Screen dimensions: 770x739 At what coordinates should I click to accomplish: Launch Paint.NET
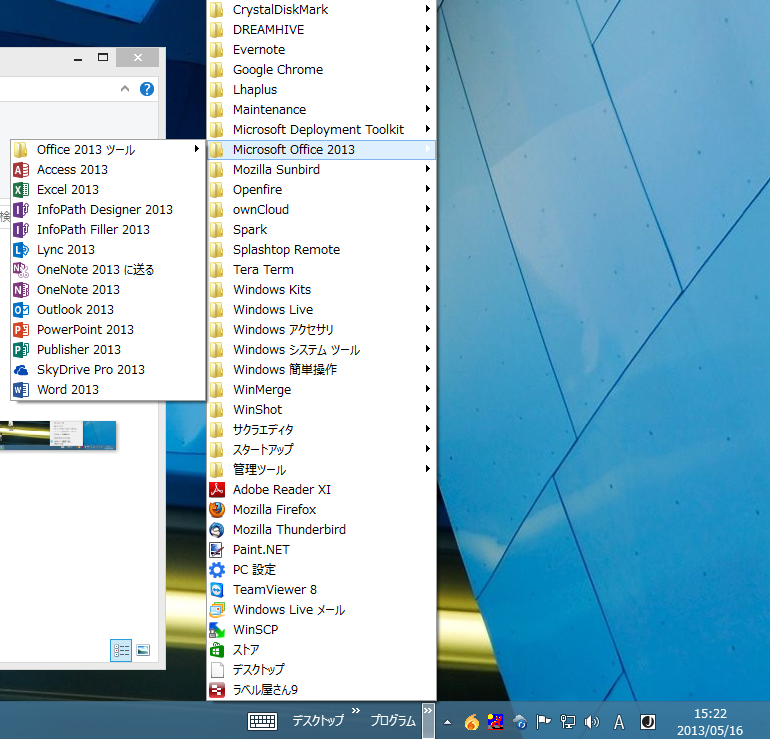click(322, 550)
